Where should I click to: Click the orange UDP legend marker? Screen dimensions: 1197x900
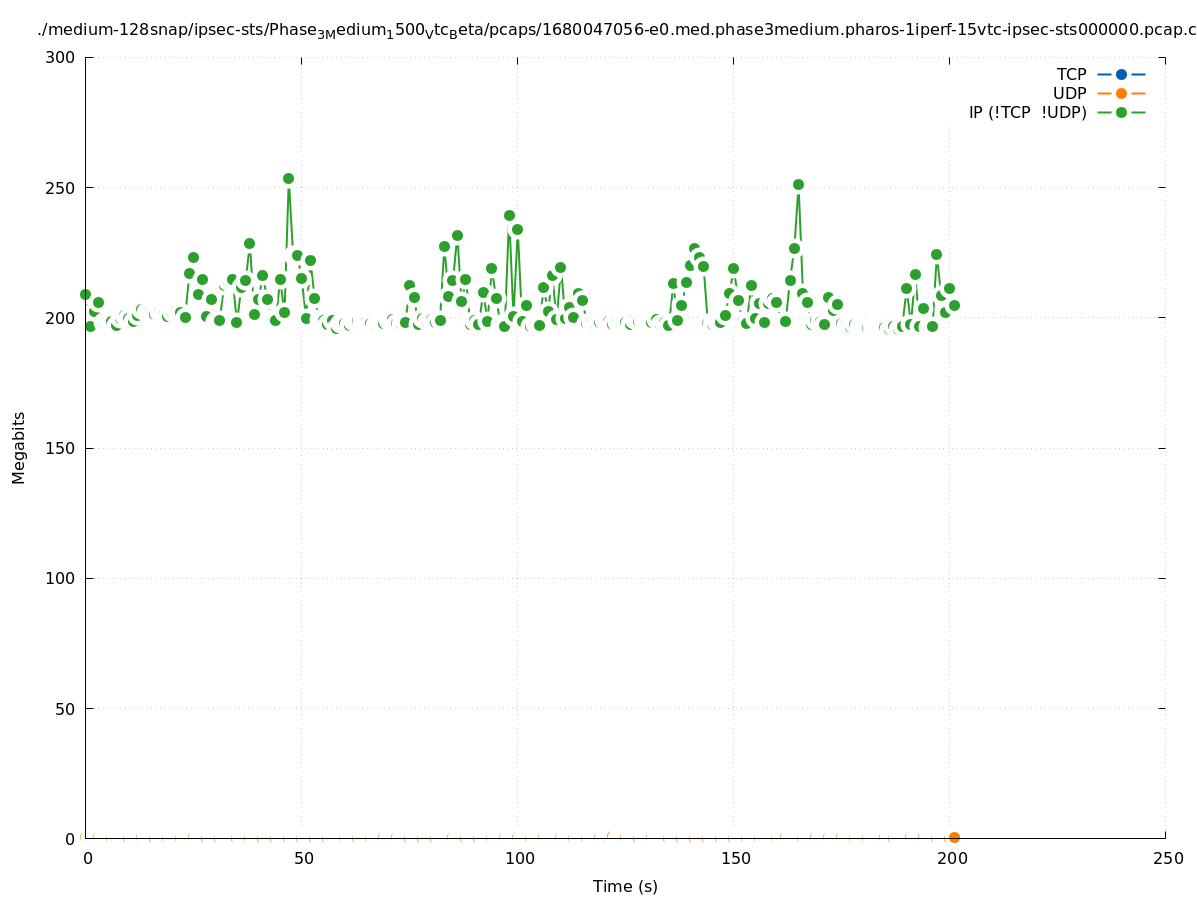[1121, 93]
